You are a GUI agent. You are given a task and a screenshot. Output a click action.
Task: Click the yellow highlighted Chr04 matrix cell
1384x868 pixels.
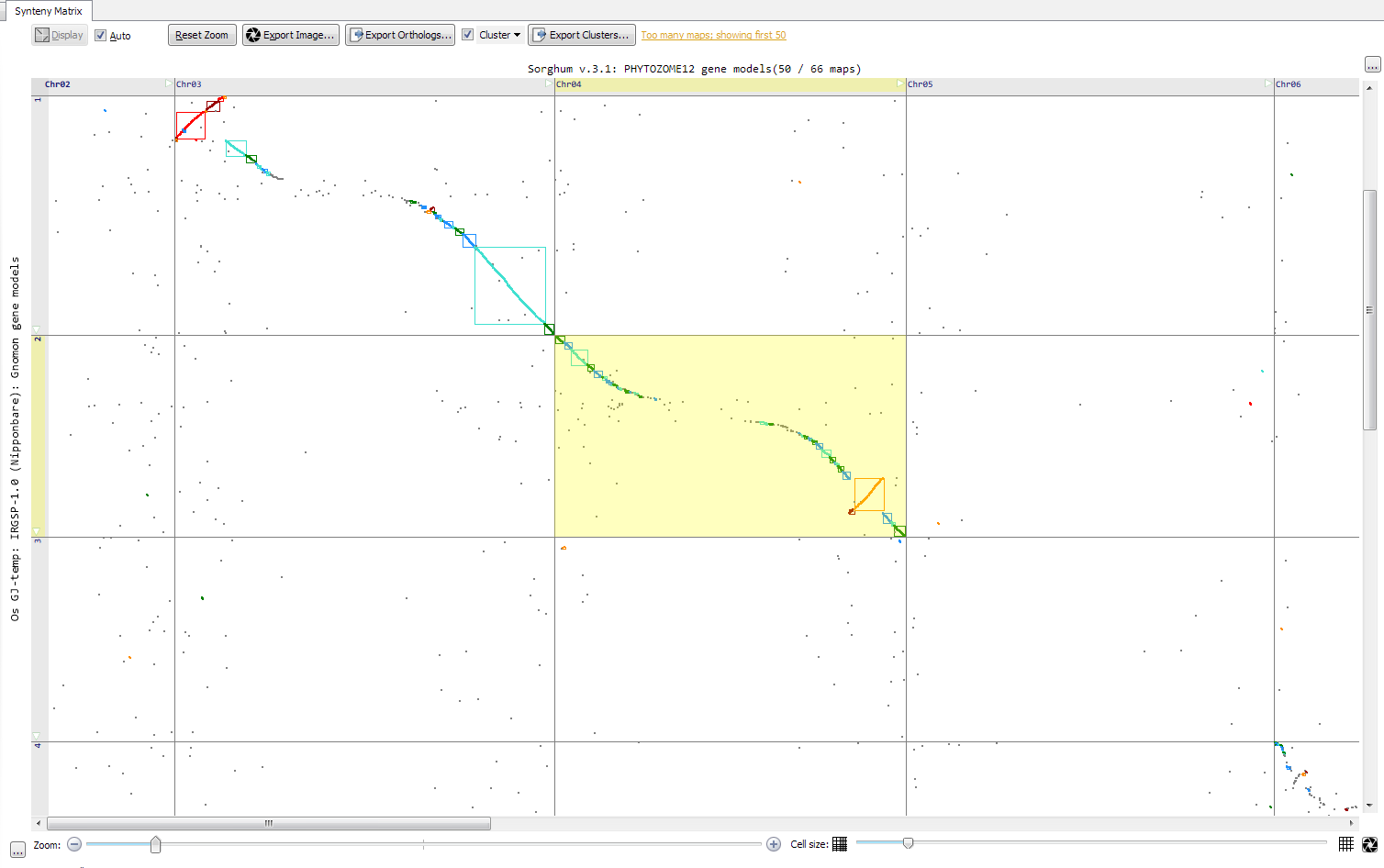731,436
